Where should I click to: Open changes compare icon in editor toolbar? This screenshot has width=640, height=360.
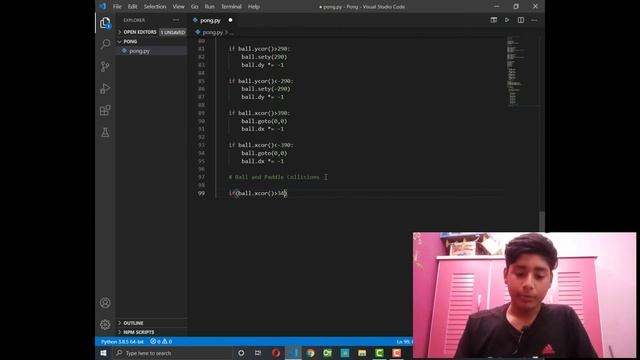tap(493, 20)
